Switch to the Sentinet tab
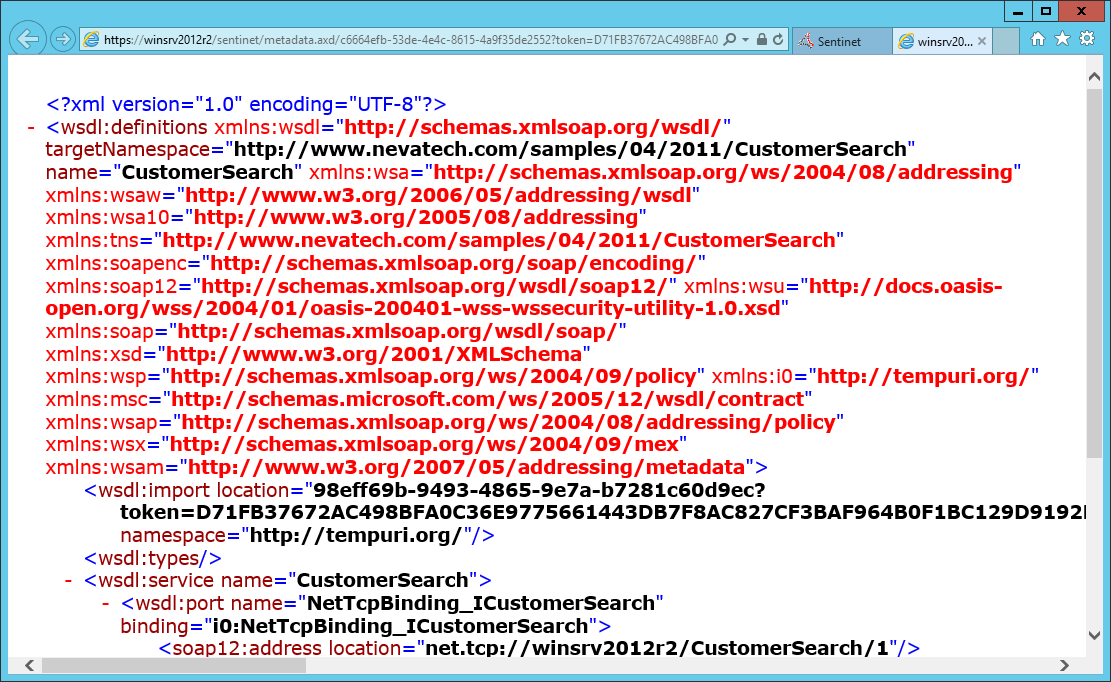The width and height of the screenshot is (1111, 682). click(841, 41)
